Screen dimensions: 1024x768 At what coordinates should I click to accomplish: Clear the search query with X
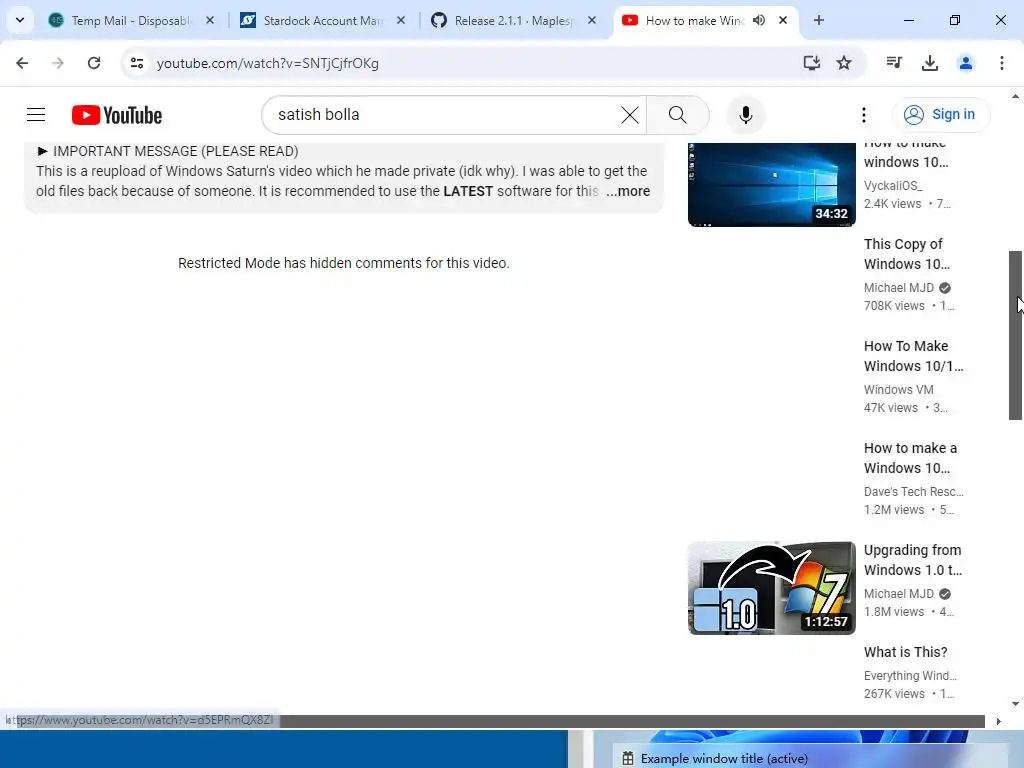pyautogui.click(x=630, y=115)
